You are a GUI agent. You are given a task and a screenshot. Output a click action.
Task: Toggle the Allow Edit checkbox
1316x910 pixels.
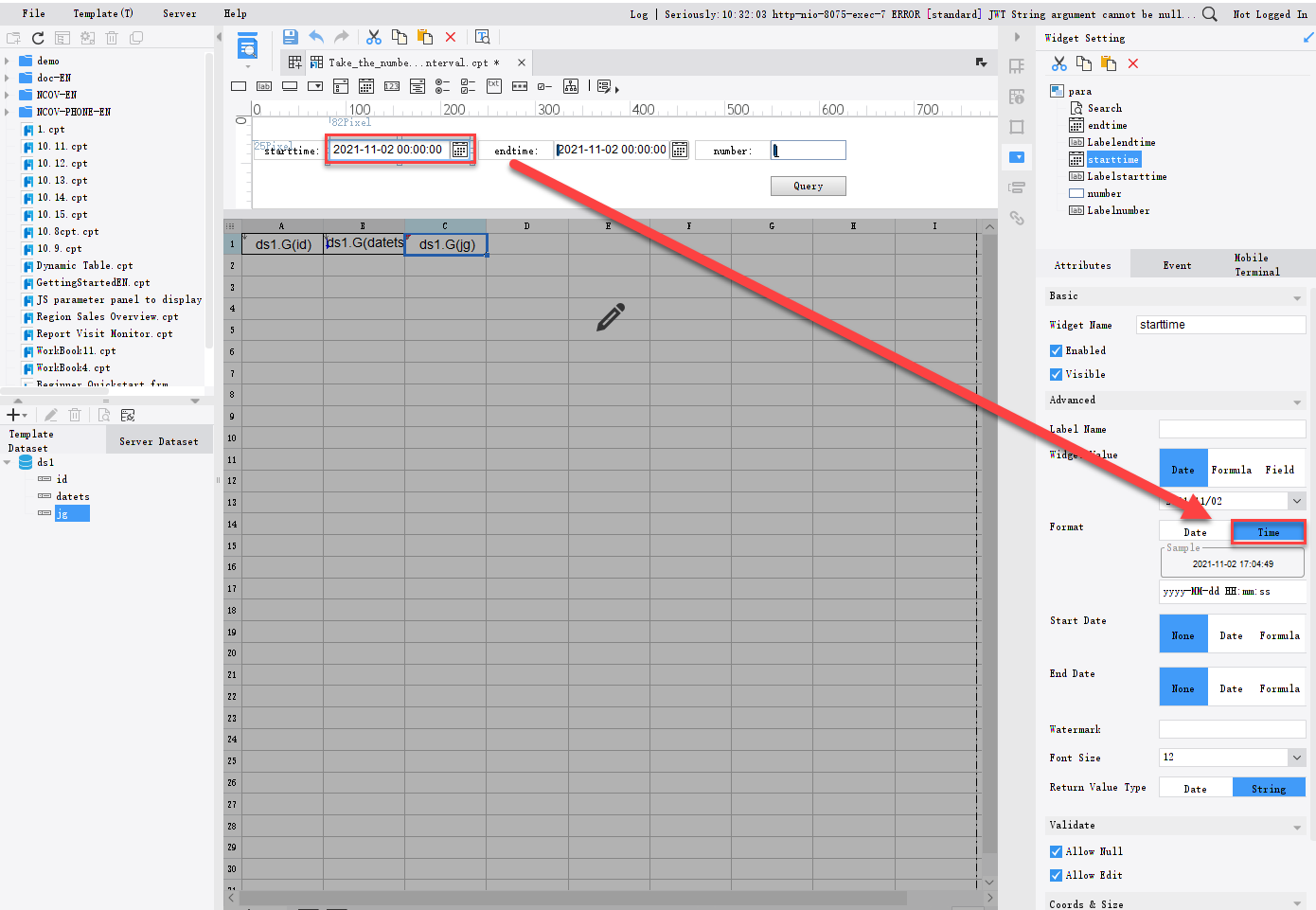(x=1056, y=875)
